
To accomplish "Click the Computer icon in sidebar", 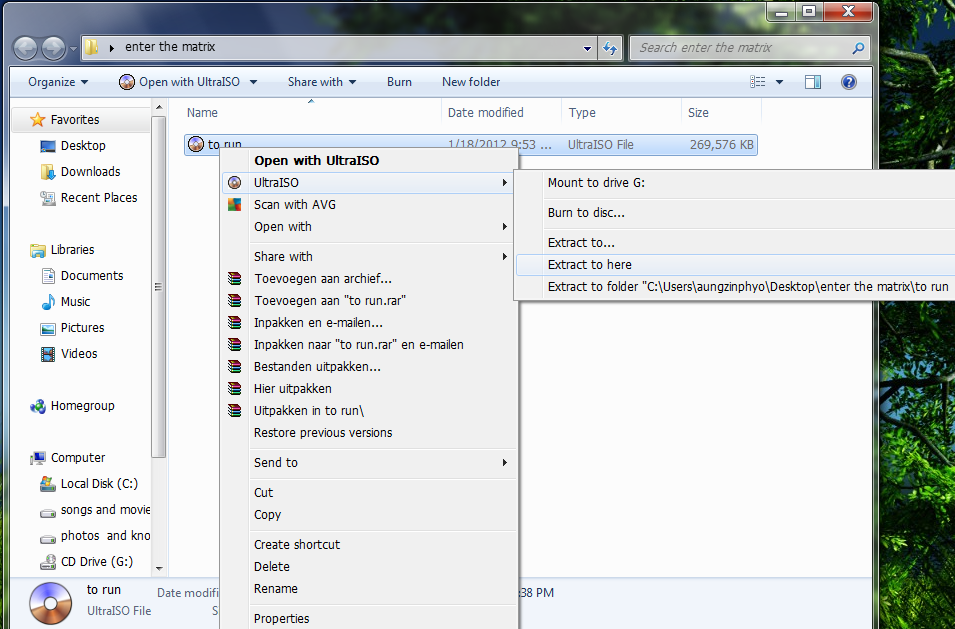I will [x=38, y=458].
